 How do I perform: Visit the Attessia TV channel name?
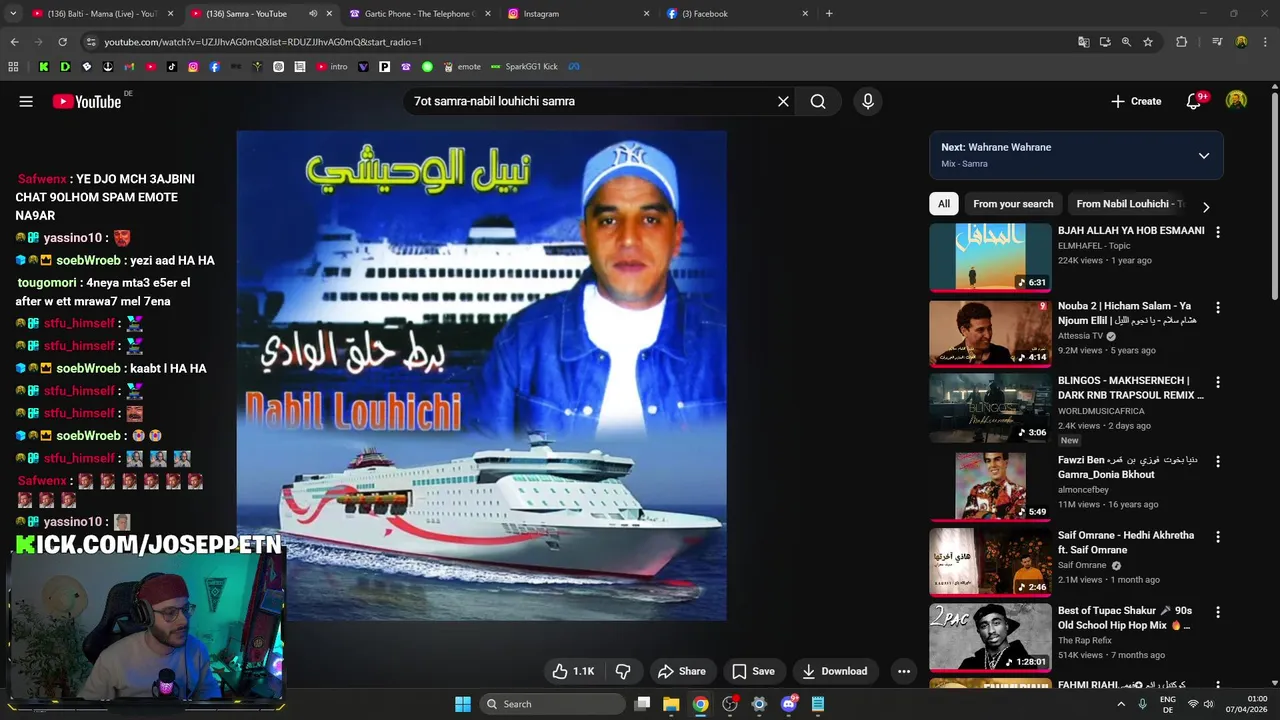[1080, 337]
